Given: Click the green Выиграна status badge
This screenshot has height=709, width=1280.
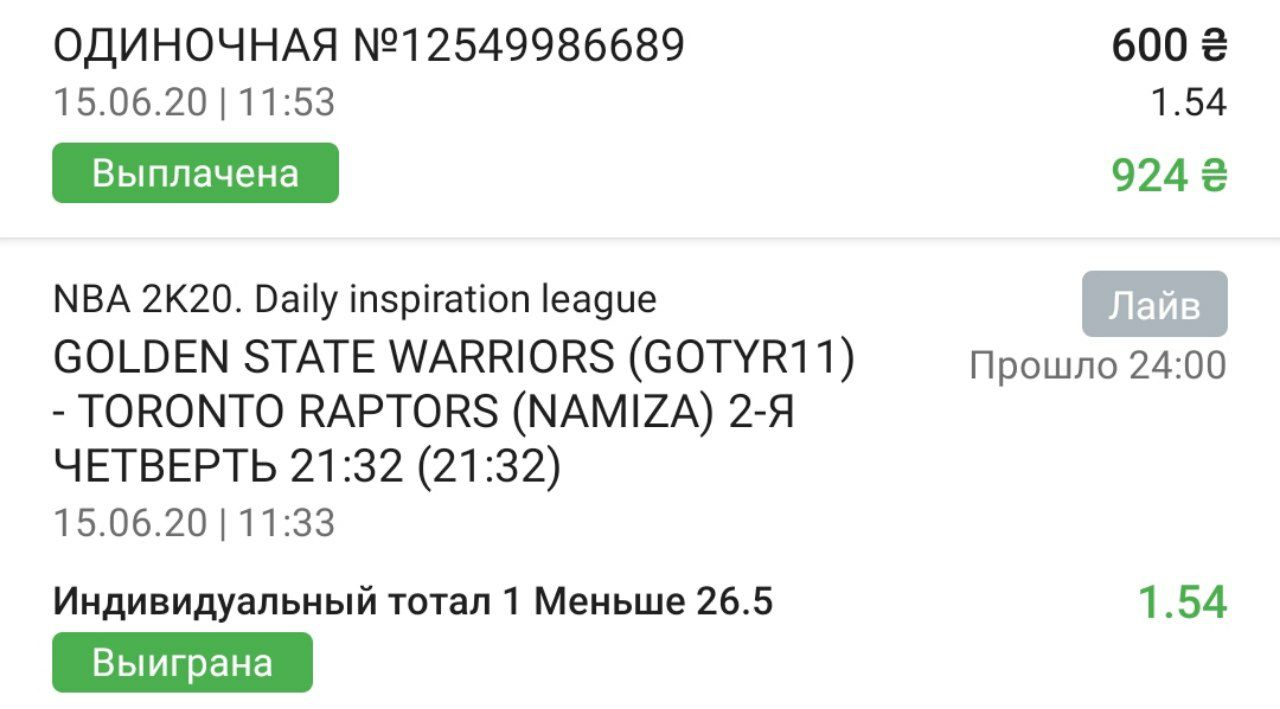Looking at the screenshot, I should 182,662.
